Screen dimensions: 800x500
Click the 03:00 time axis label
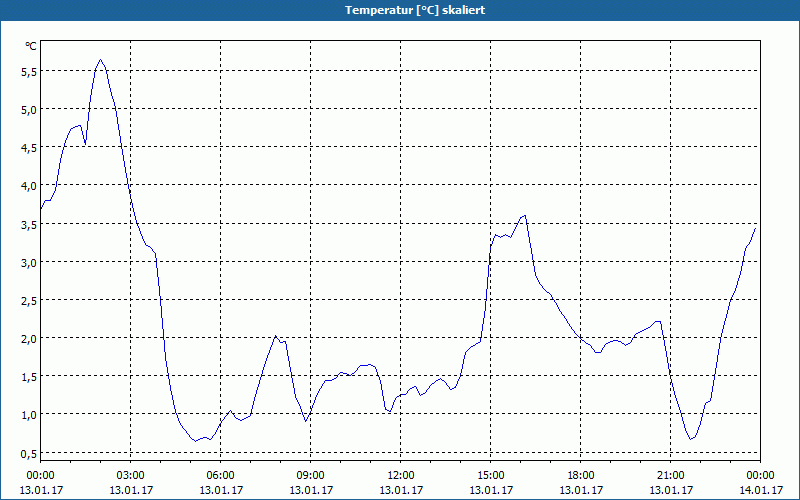click(131, 476)
